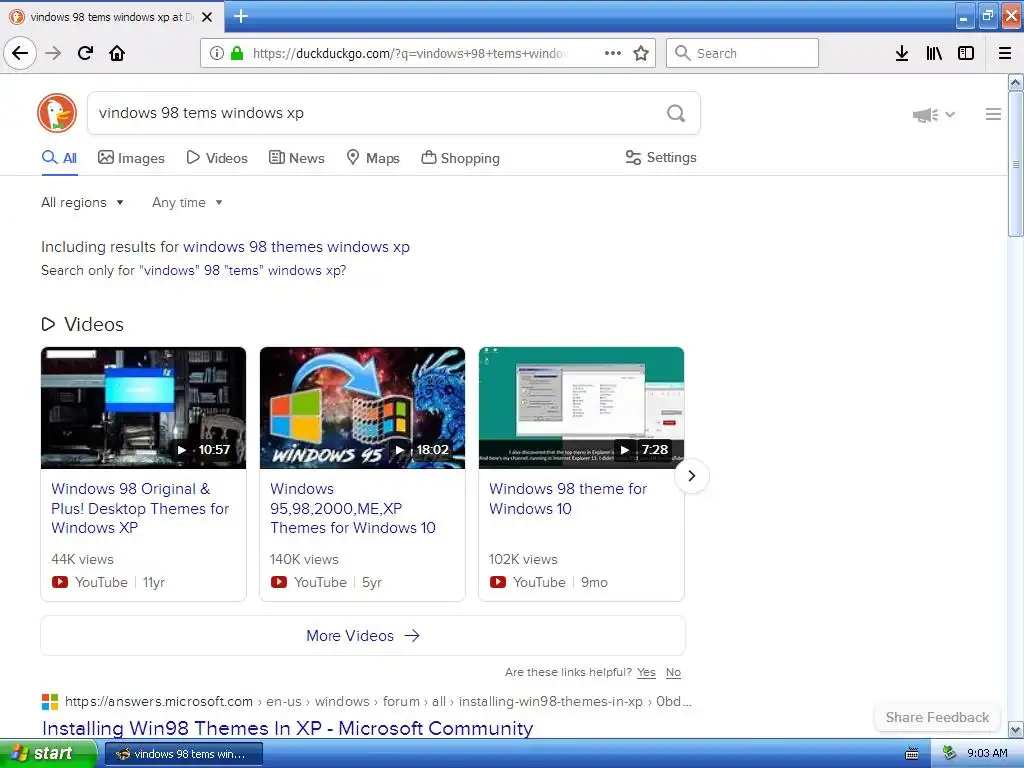
Task: Expand the All regions dropdown
Action: click(x=82, y=202)
